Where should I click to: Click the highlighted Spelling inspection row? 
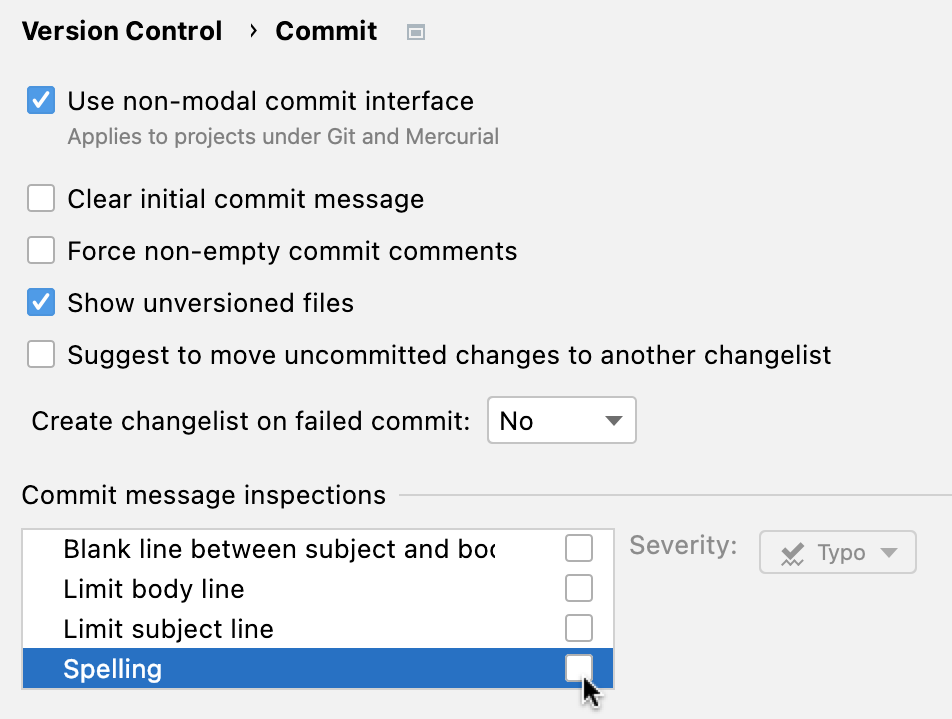pos(112,668)
